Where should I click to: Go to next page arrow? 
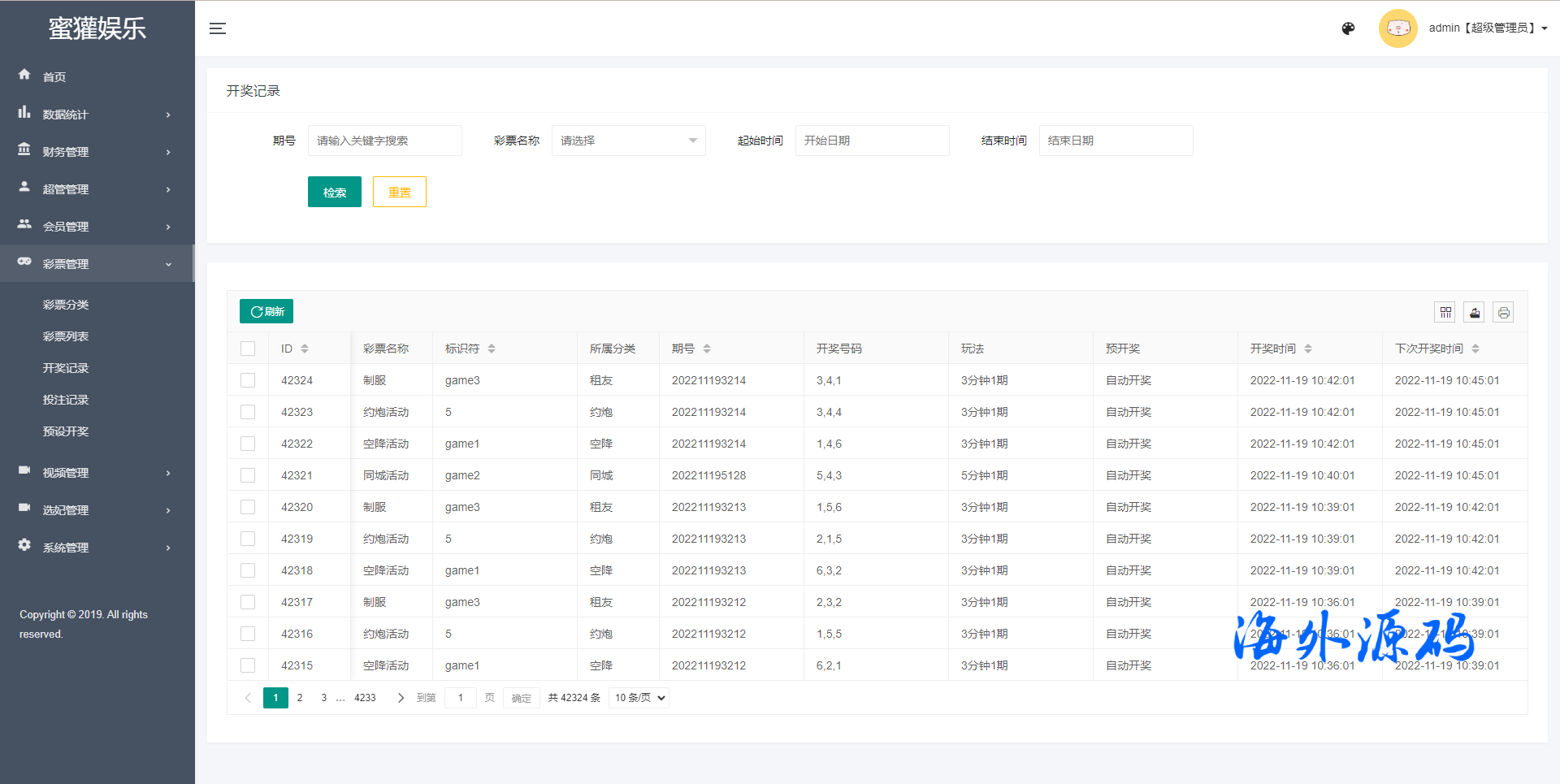point(401,698)
